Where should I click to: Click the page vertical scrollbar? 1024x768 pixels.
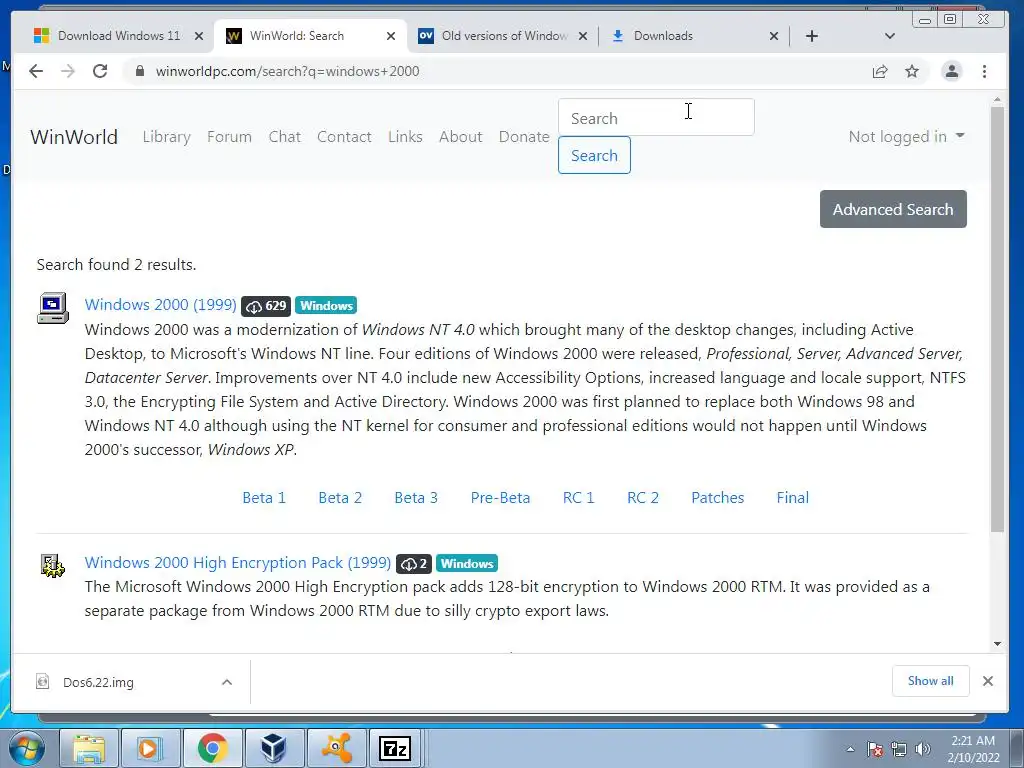pos(997,320)
